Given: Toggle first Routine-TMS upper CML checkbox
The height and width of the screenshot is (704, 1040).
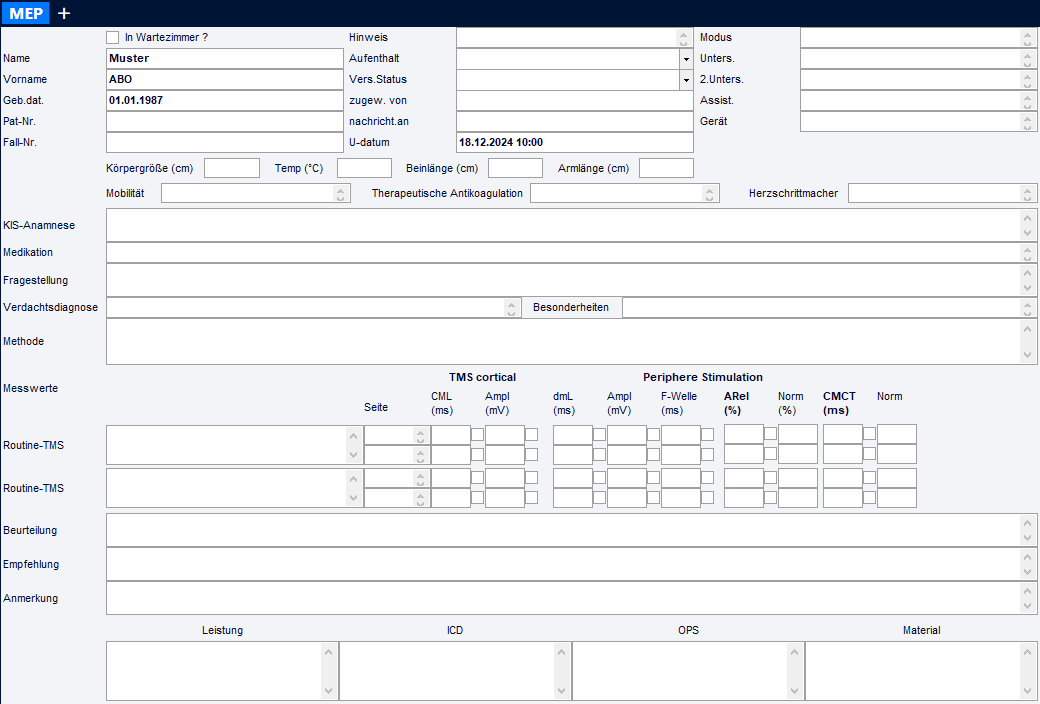Looking at the screenshot, I should (478, 435).
